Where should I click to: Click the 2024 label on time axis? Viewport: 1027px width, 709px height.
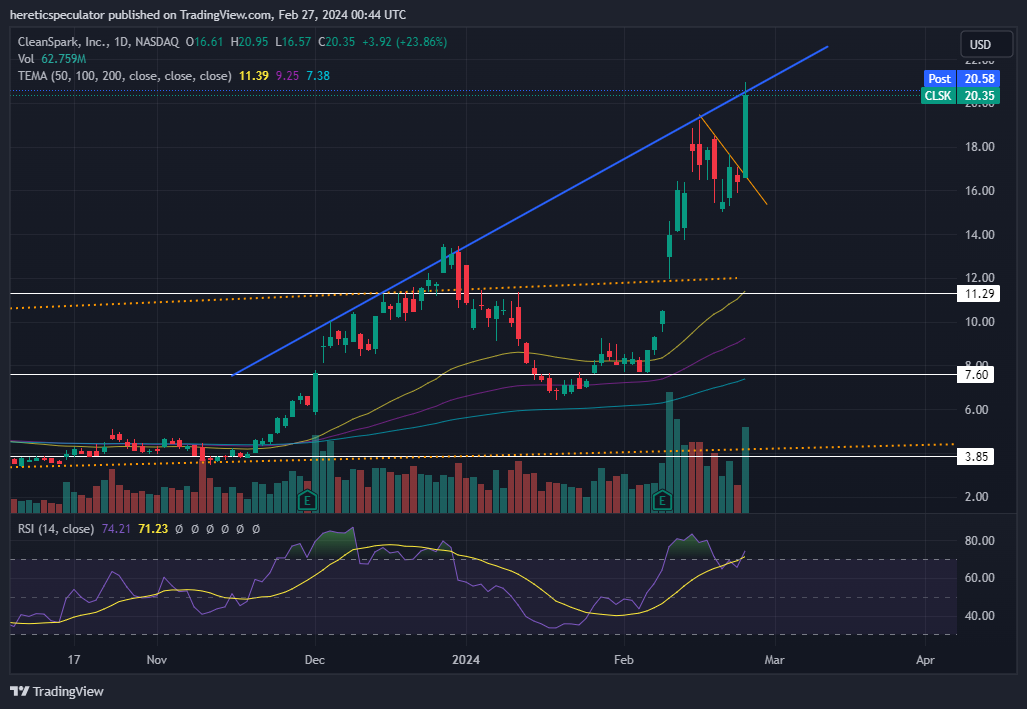pos(466,660)
